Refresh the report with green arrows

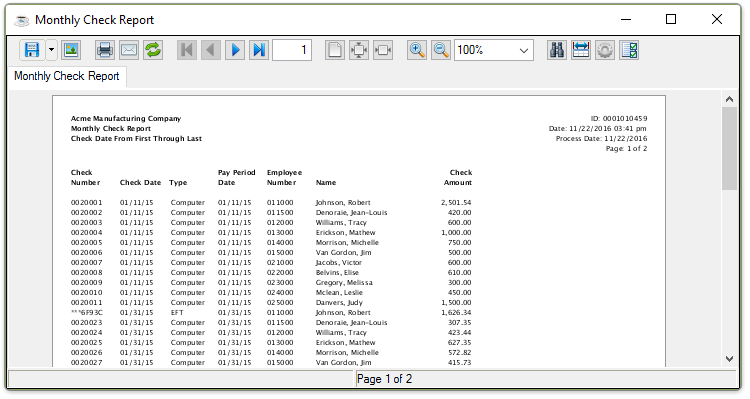click(x=153, y=50)
